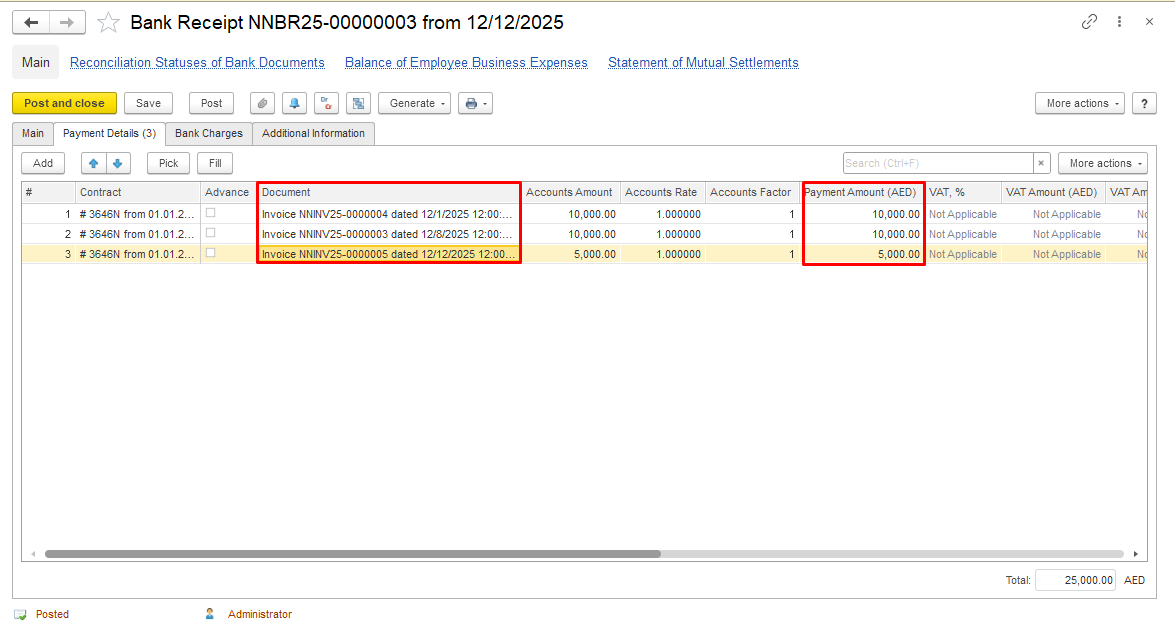Select the Payment Details (3) tab
Viewport: 1175px width, 634px height.
point(109,133)
